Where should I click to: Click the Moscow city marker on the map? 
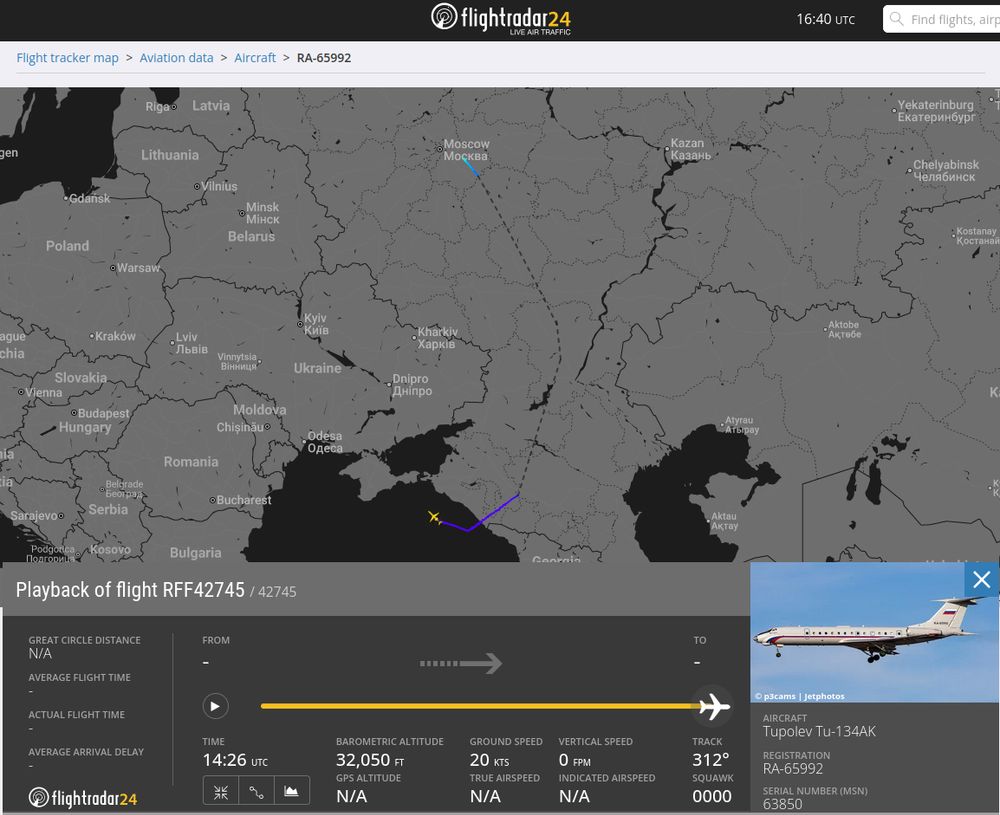coord(439,149)
